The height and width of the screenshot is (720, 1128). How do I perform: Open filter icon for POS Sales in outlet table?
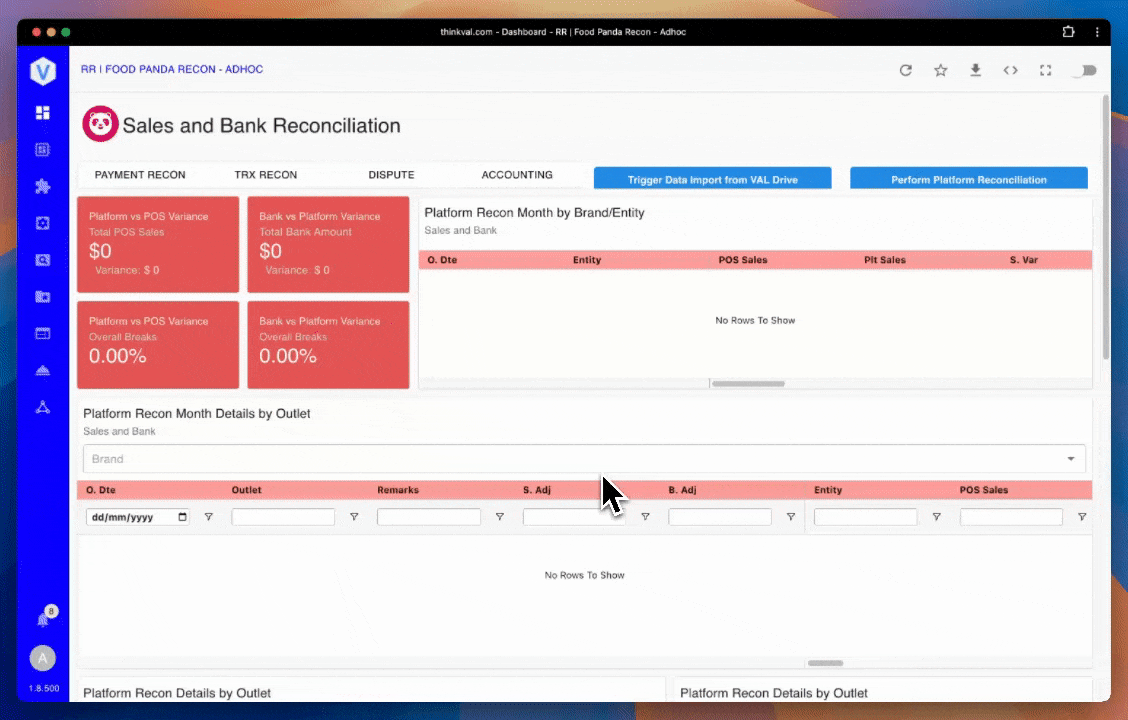tap(1082, 516)
